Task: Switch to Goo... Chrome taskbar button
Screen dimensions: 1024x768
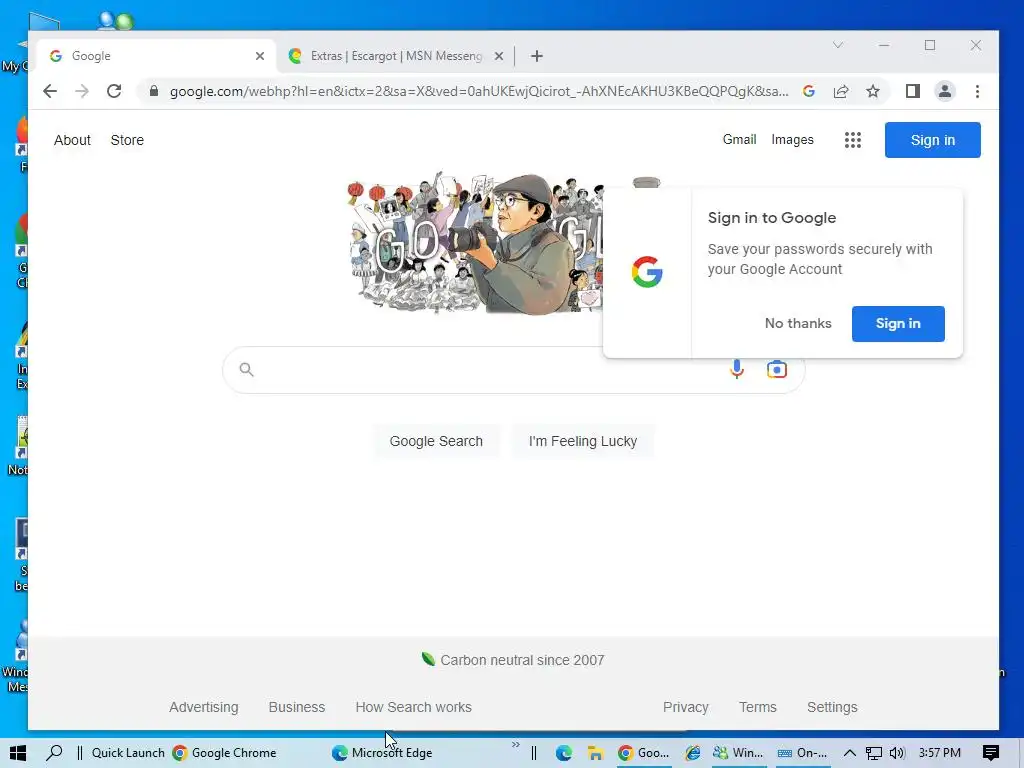Action: (644, 753)
